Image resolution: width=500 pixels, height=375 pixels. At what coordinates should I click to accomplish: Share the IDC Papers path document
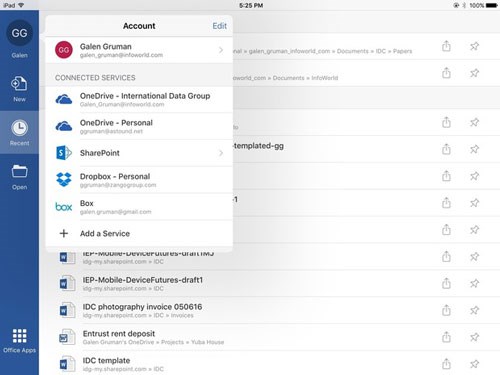click(446, 46)
